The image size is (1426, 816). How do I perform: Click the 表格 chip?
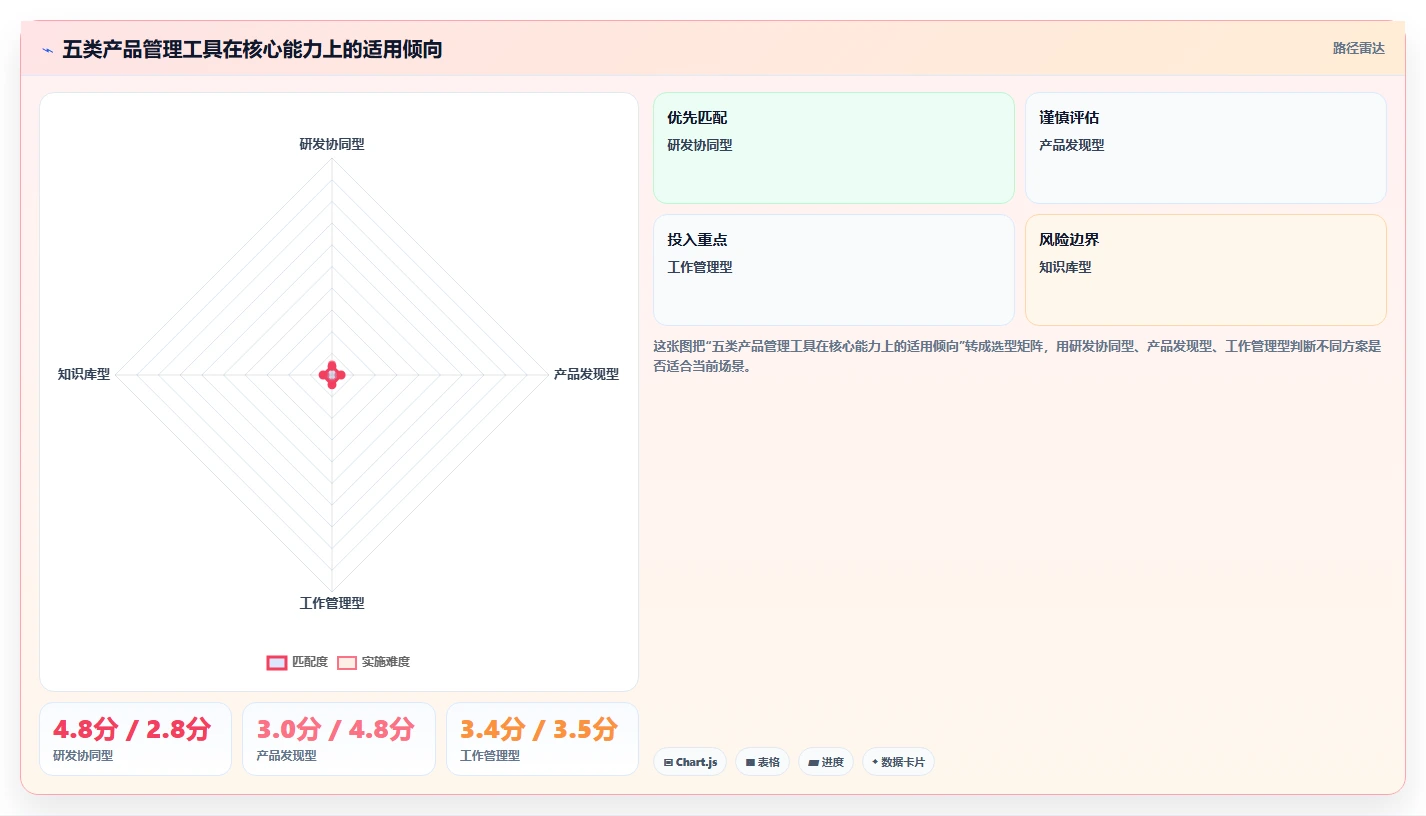tap(762, 762)
